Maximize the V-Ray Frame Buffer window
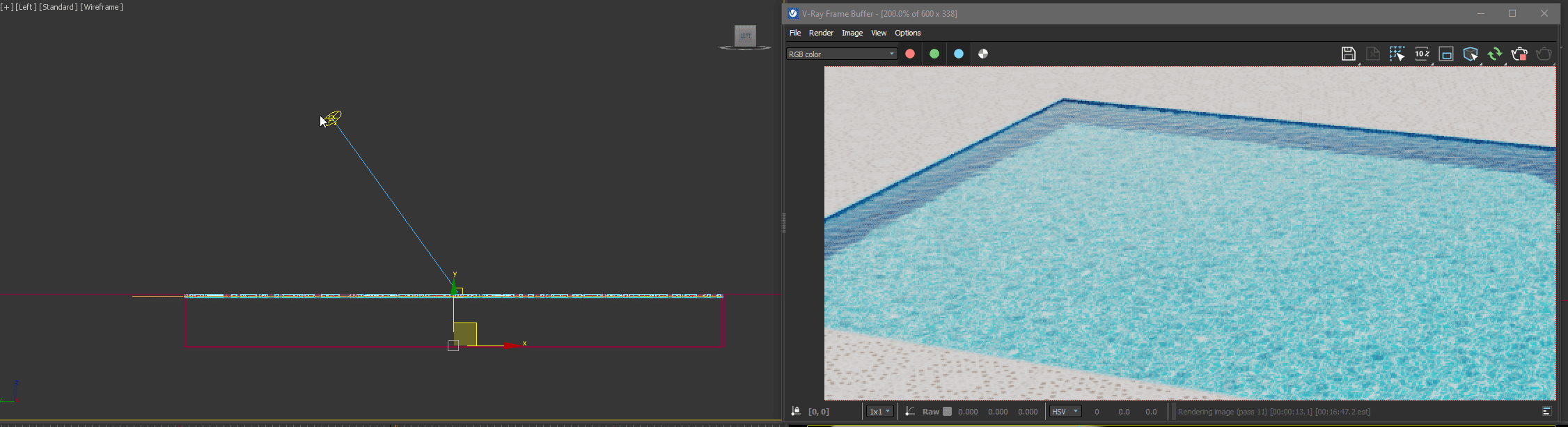The image size is (1568, 427). pyautogui.click(x=1512, y=13)
